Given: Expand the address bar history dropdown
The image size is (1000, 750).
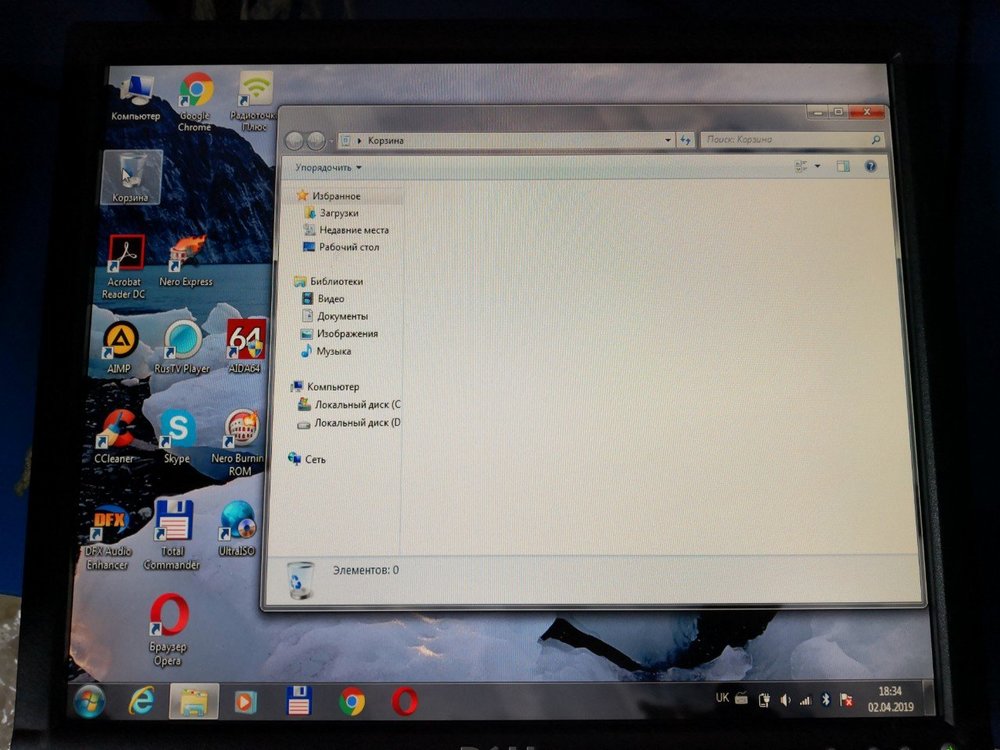Looking at the screenshot, I should [668, 141].
